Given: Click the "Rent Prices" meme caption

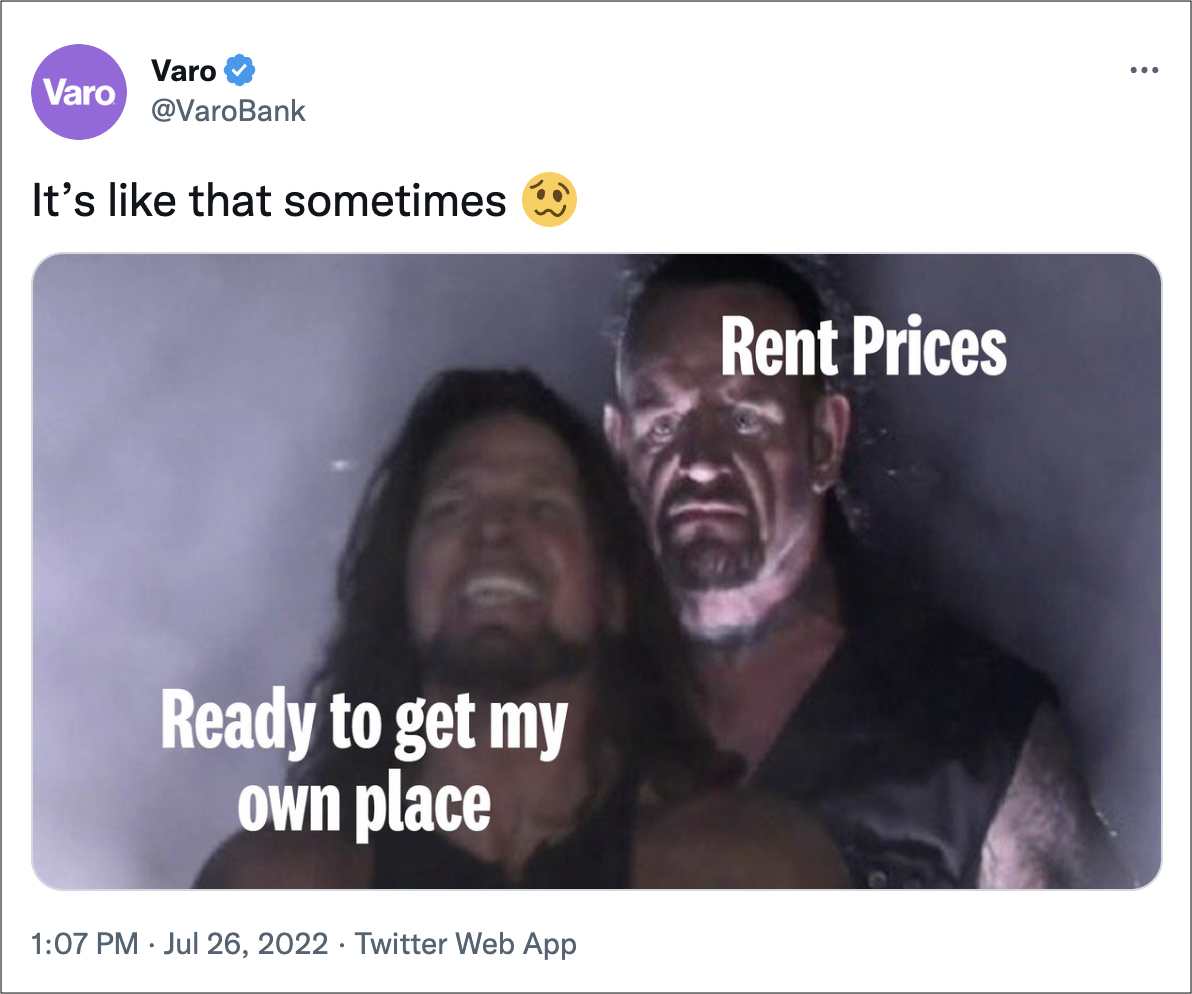Looking at the screenshot, I should 864,347.
